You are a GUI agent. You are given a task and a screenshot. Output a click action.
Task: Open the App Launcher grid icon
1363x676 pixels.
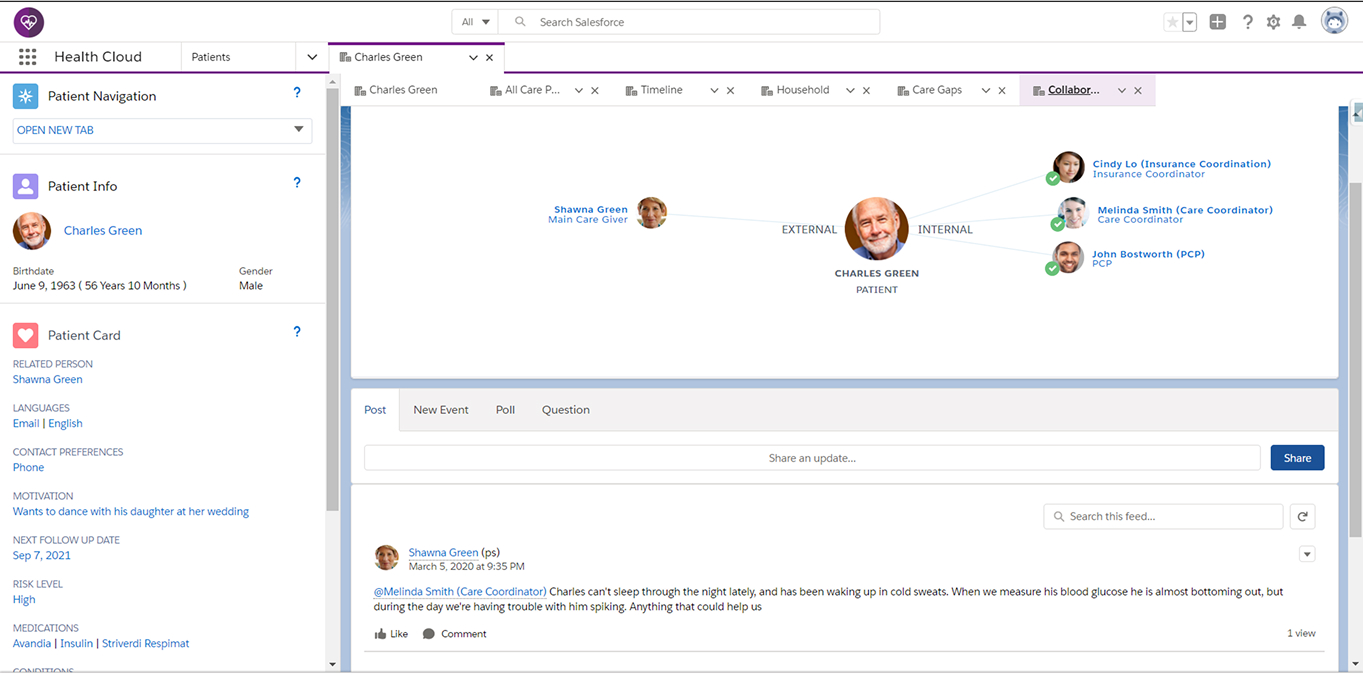[x=28, y=57]
